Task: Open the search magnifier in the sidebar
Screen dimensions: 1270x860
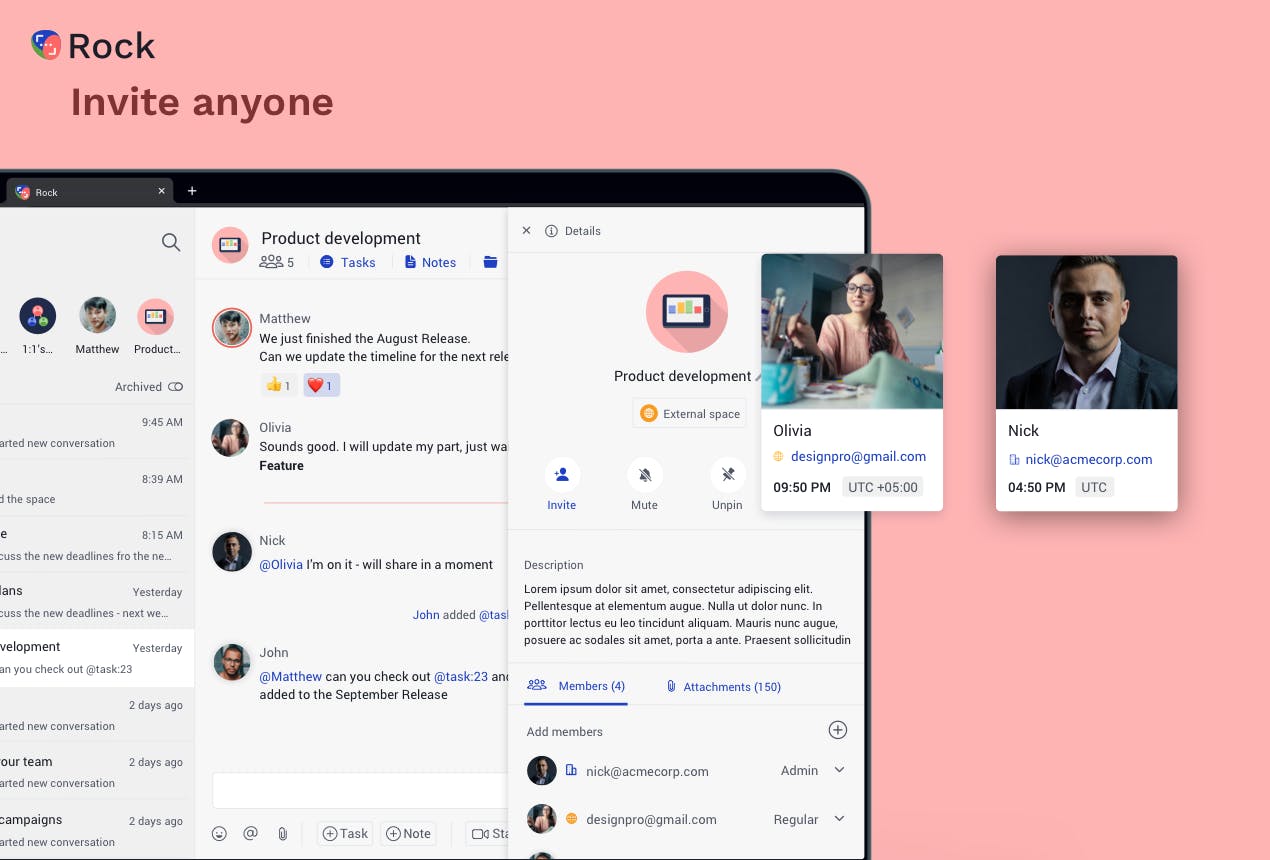Action: pos(171,242)
